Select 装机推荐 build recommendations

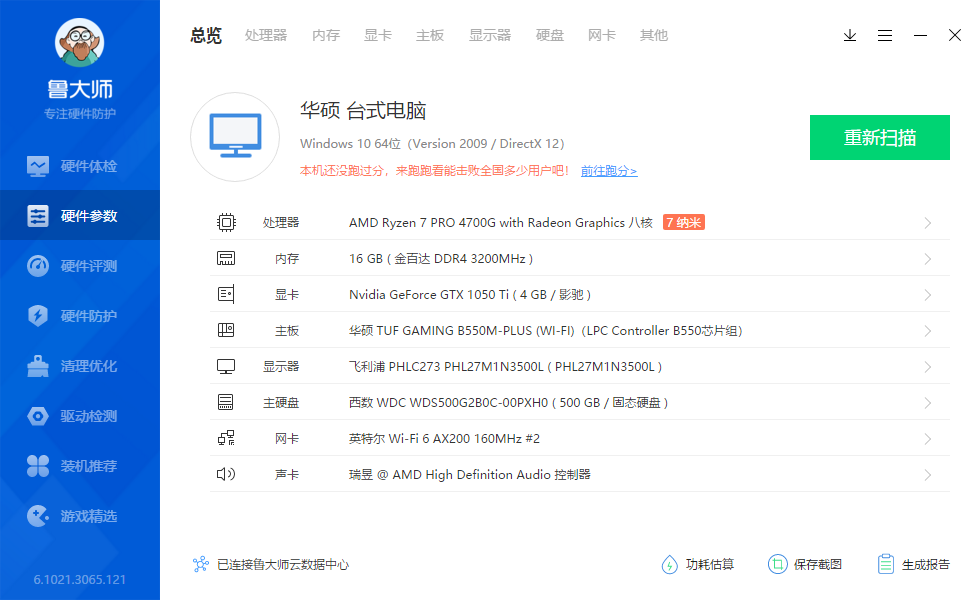[x=80, y=465]
